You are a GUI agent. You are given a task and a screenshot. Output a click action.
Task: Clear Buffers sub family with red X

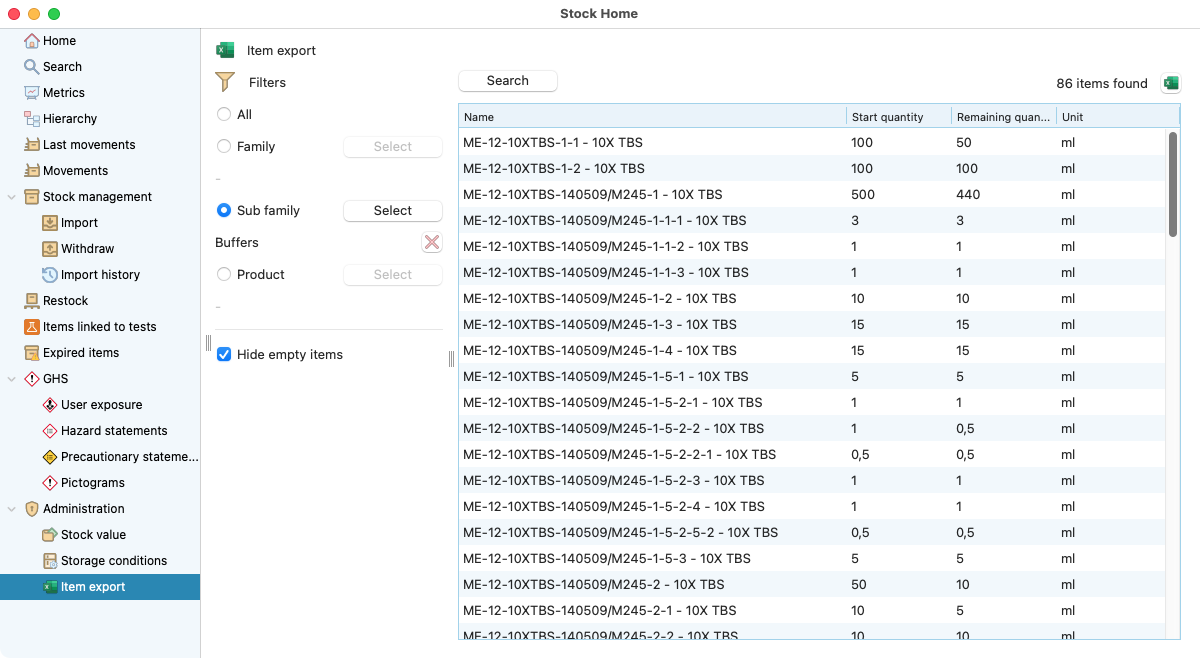pos(432,242)
